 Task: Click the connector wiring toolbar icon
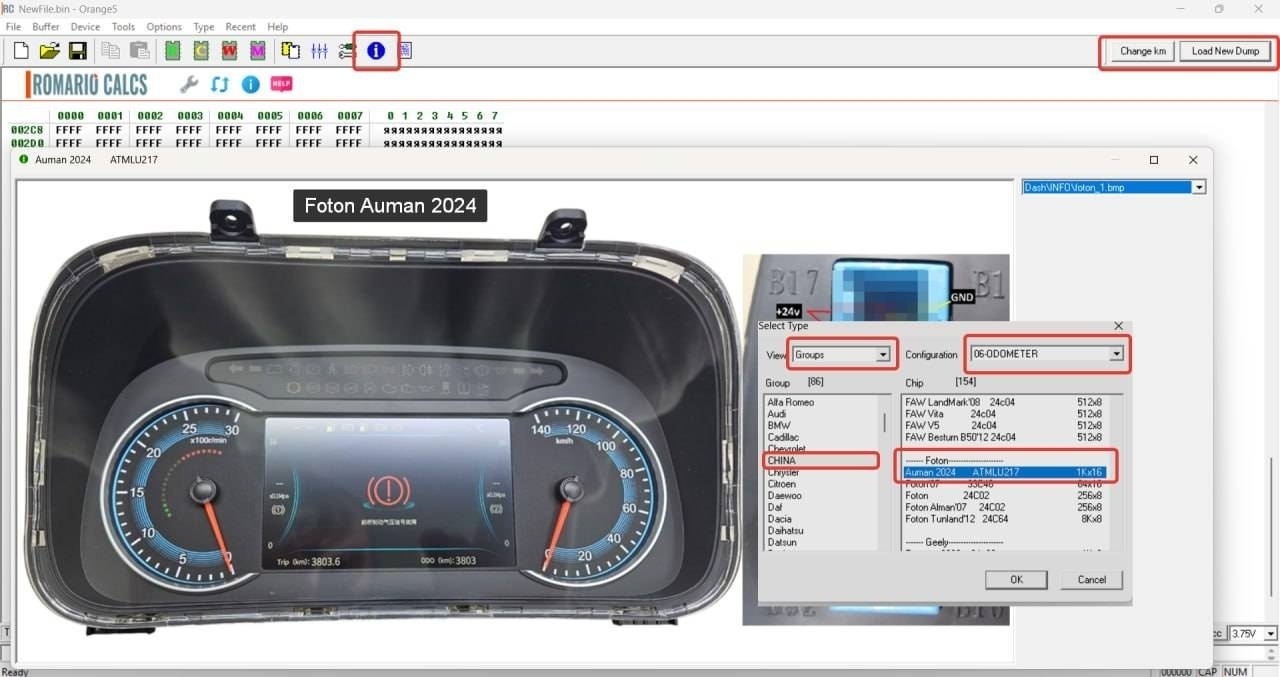coord(347,51)
